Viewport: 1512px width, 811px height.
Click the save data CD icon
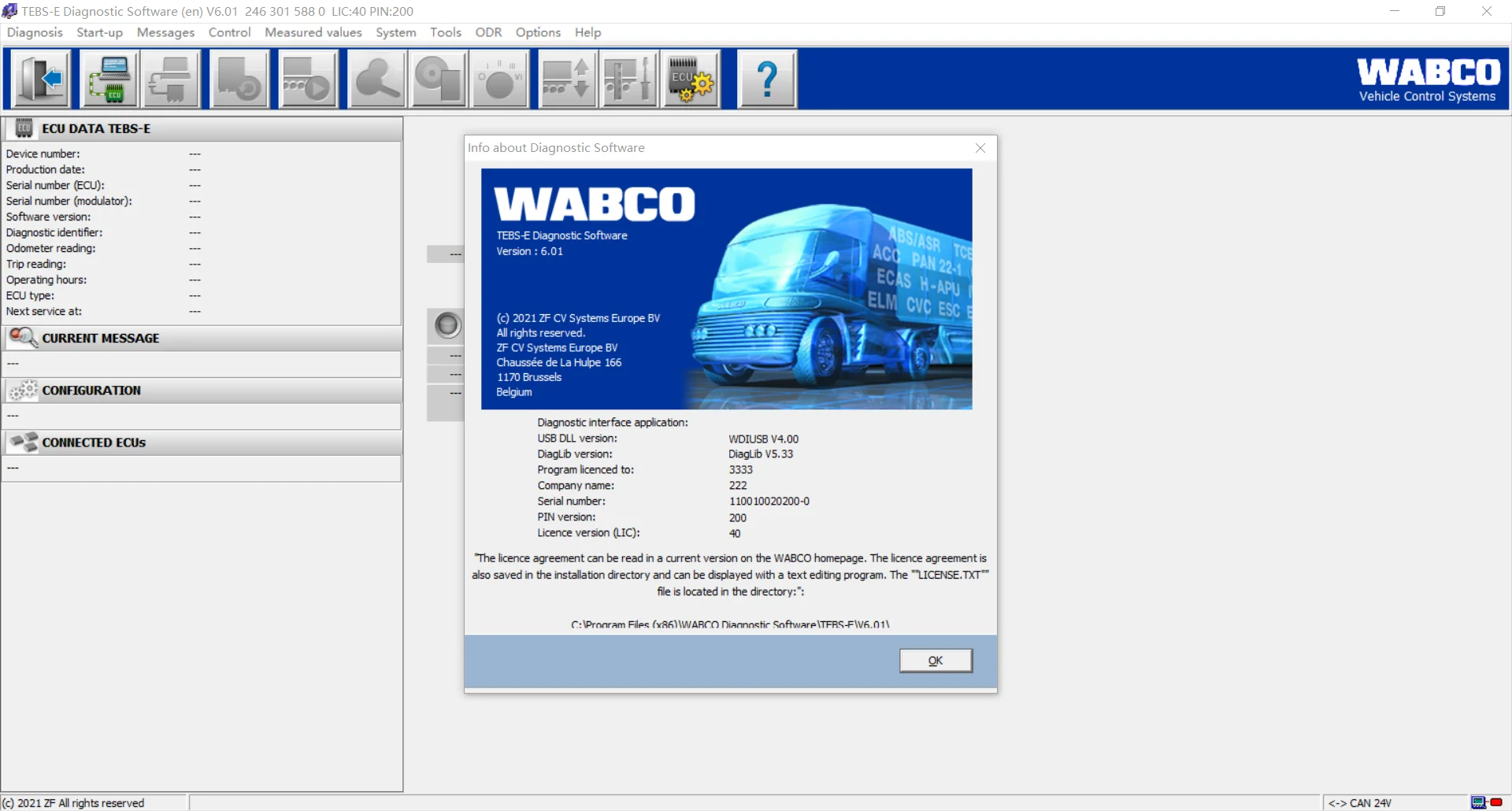pyautogui.click(x=439, y=79)
